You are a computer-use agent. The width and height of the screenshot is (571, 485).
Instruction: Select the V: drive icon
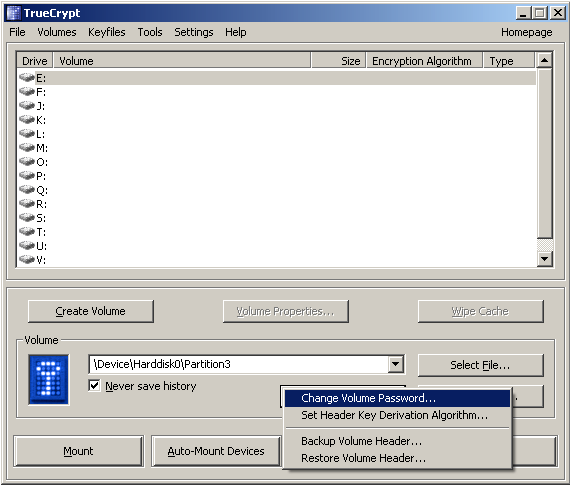click(x=27, y=259)
